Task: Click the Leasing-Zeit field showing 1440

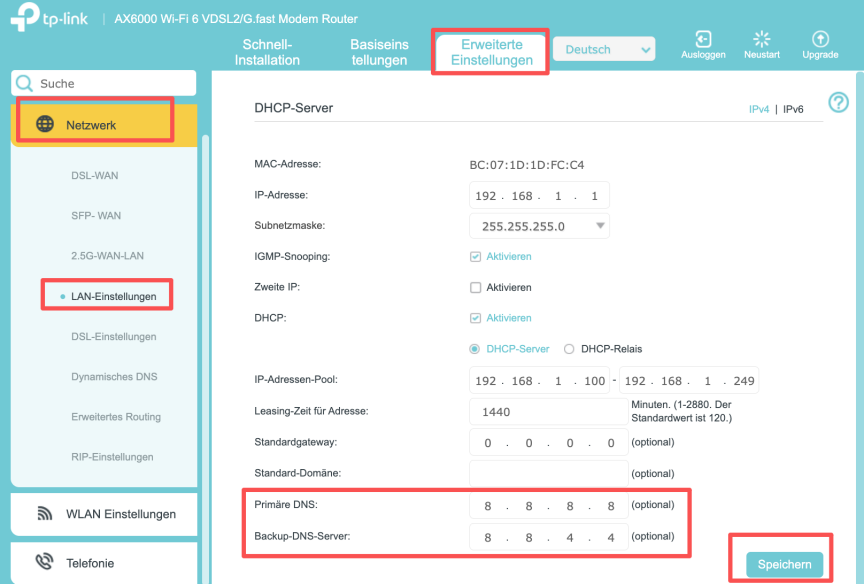Action: (x=548, y=412)
